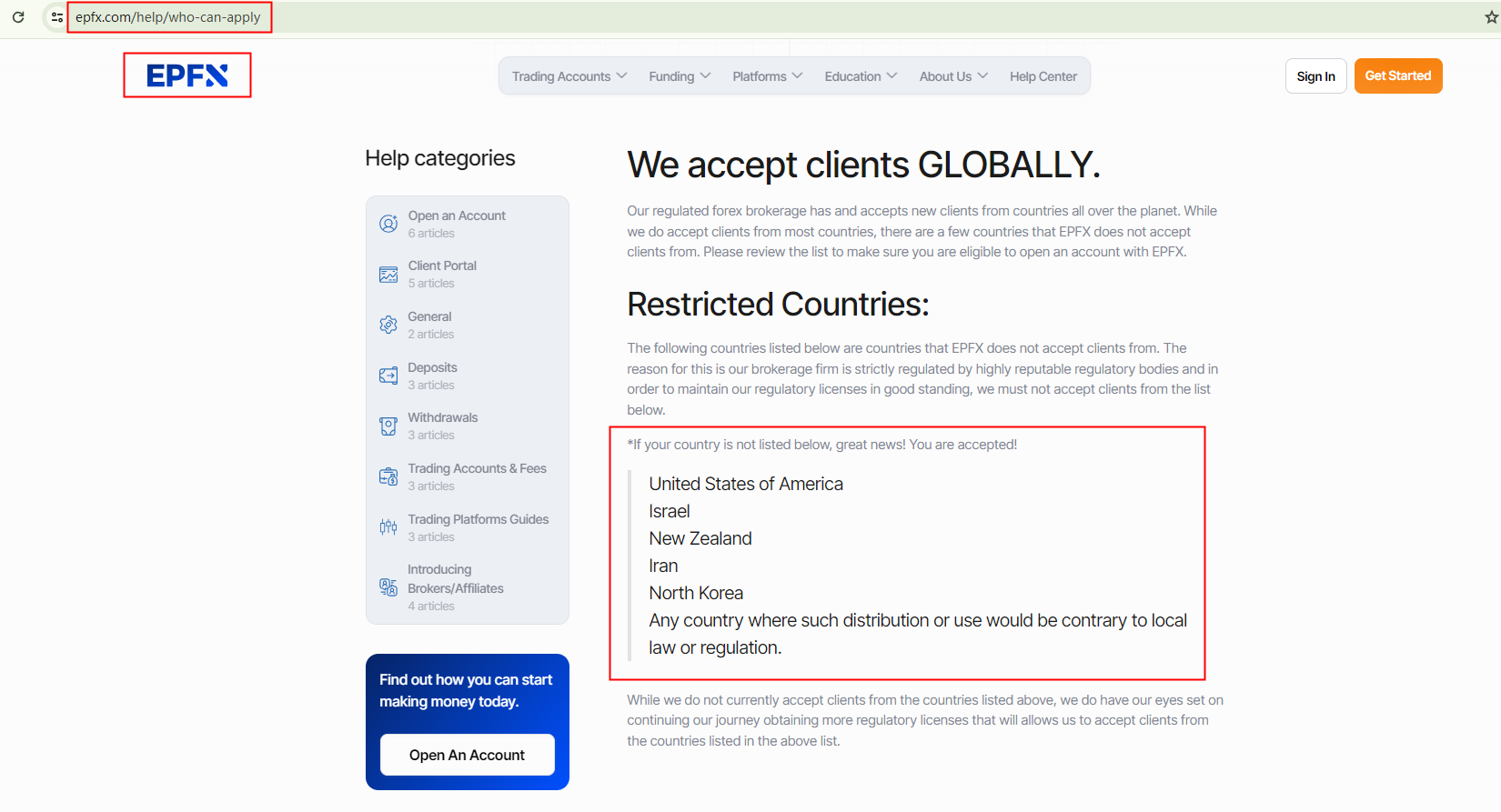This screenshot has height=812, width=1501.
Task: Open the Funding menu
Action: point(680,76)
